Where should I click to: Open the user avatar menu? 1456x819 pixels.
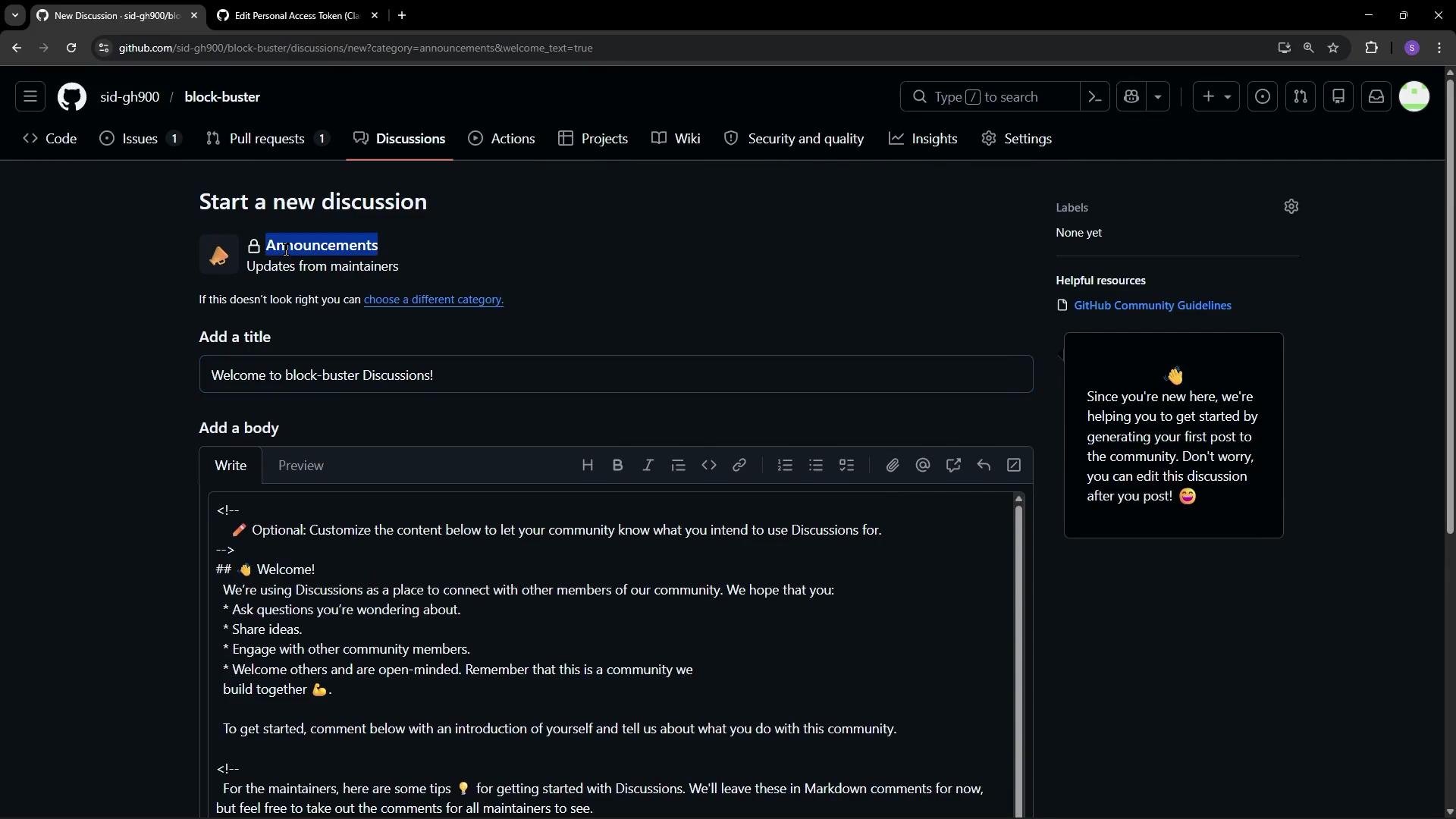pos(1414,97)
